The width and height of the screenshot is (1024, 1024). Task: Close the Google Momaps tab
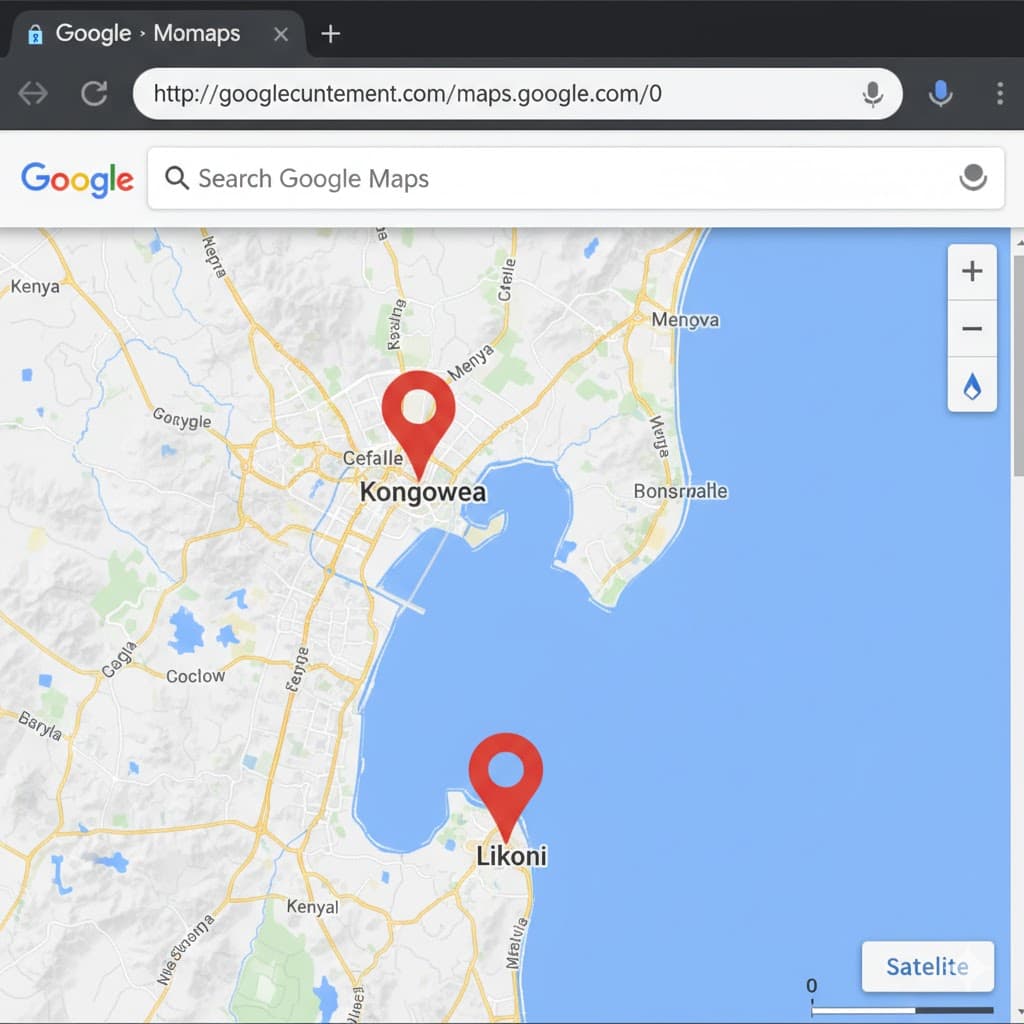281,34
